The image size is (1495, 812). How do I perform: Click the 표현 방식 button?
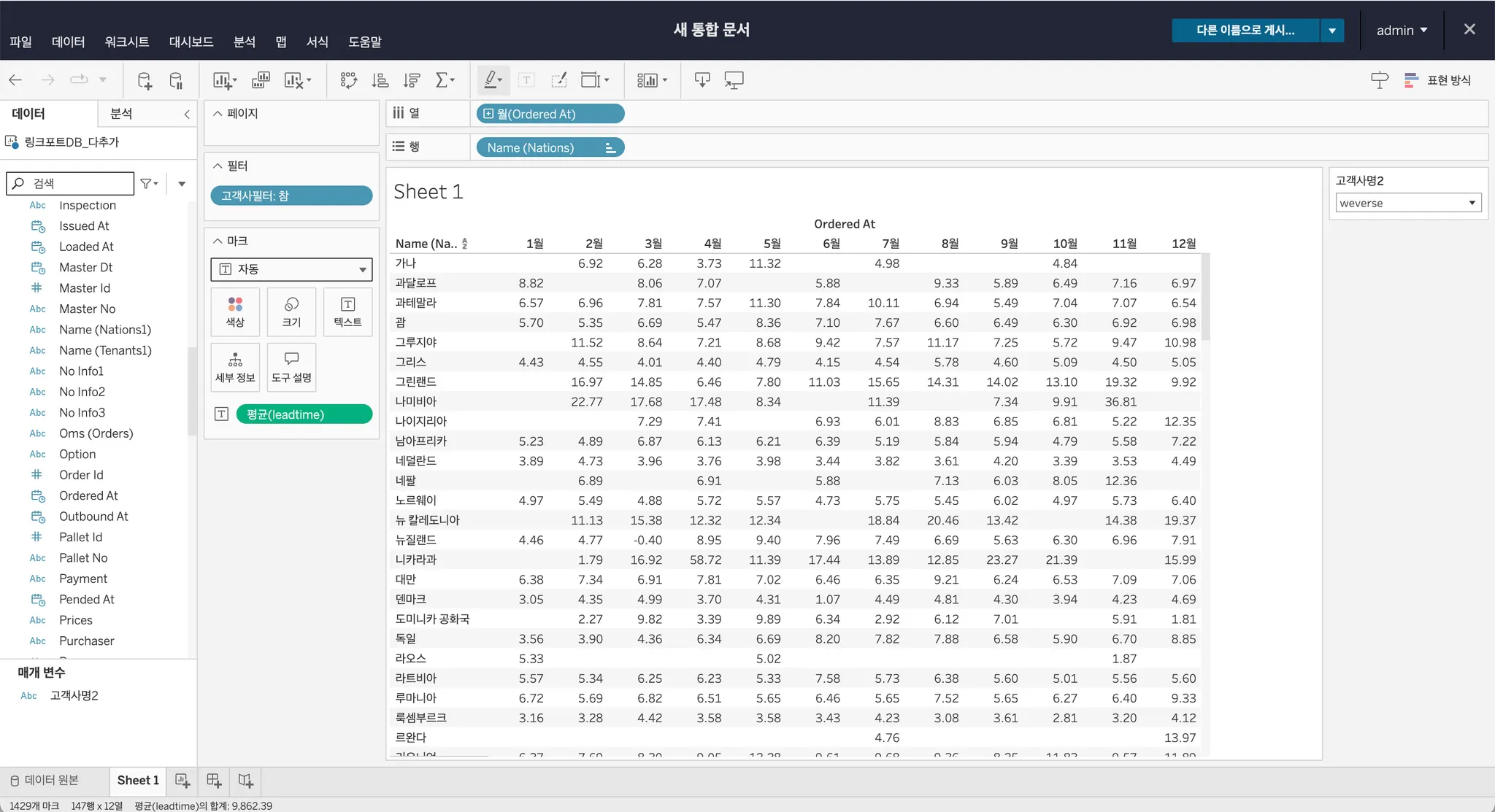click(1438, 80)
